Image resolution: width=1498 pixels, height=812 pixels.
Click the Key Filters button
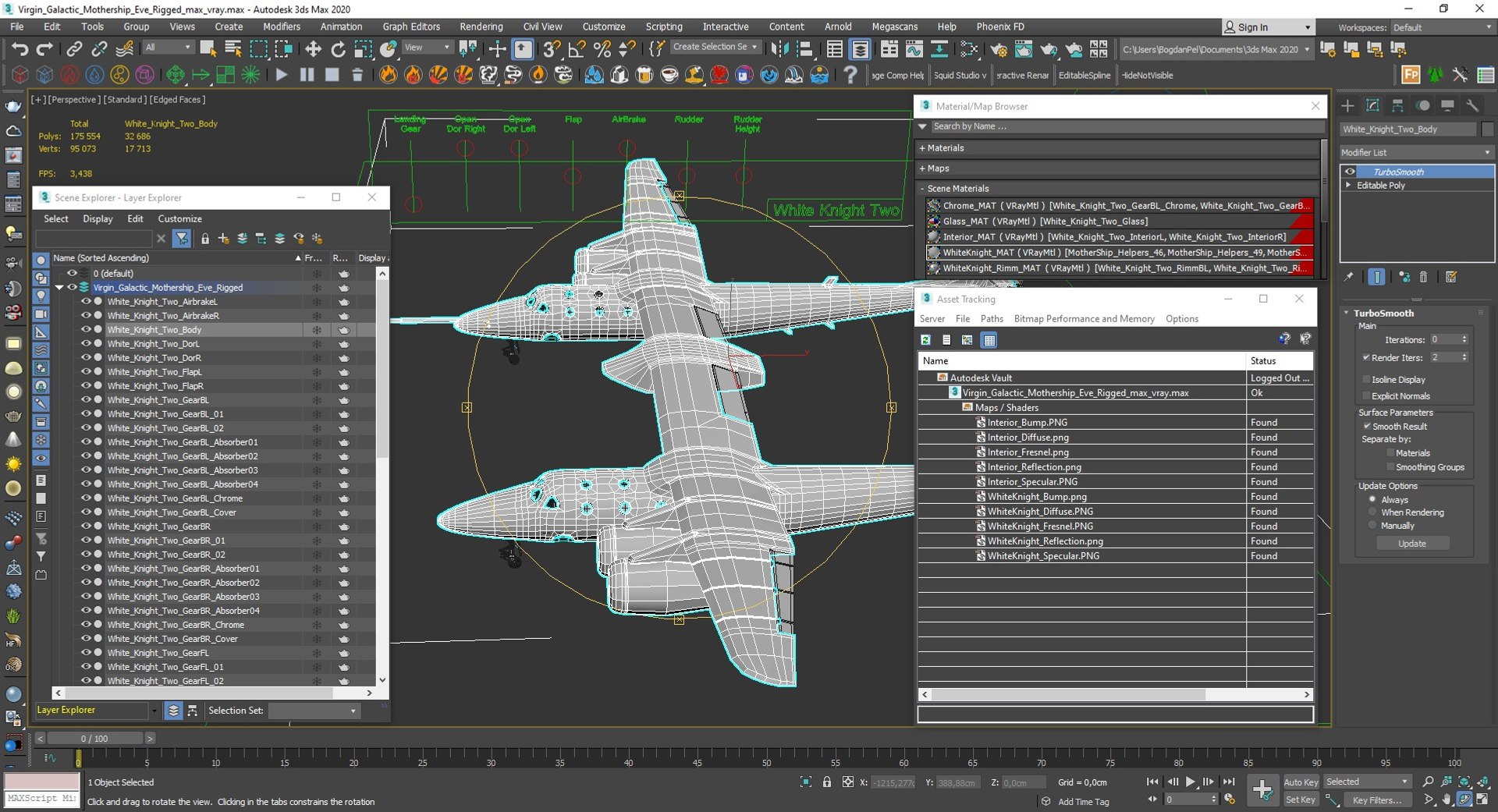[1377, 800]
